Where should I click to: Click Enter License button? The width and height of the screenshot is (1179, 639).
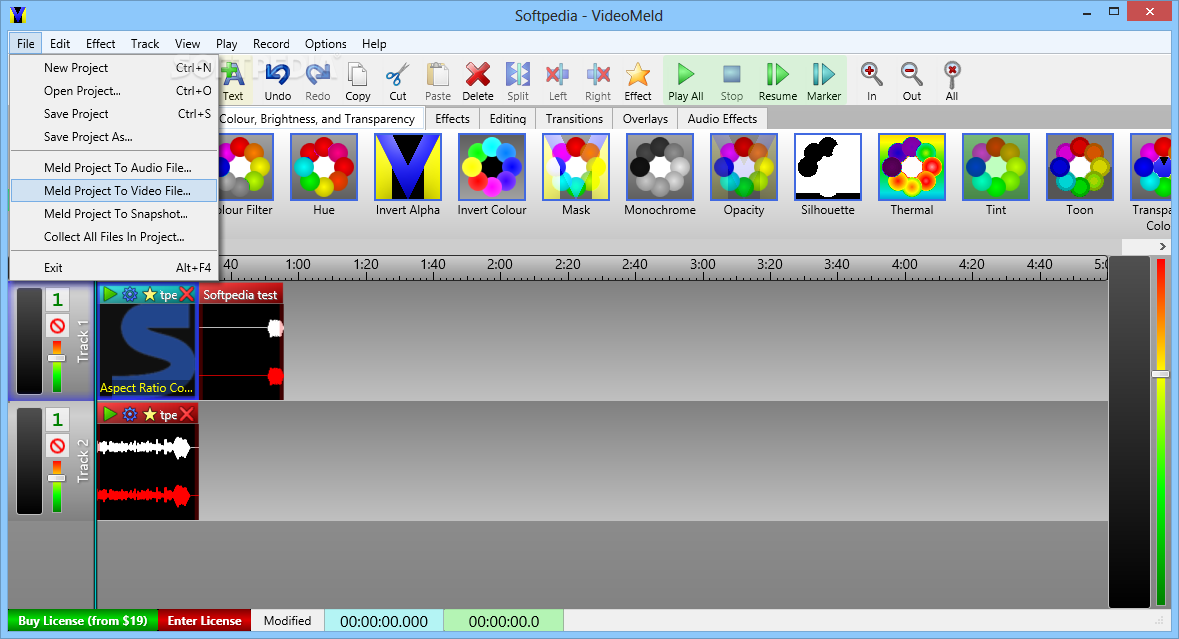pos(205,621)
